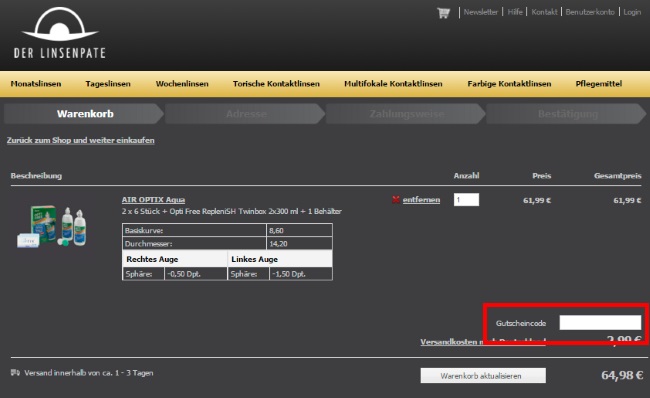Open the Tageslinsen menu

click(108, 84)
